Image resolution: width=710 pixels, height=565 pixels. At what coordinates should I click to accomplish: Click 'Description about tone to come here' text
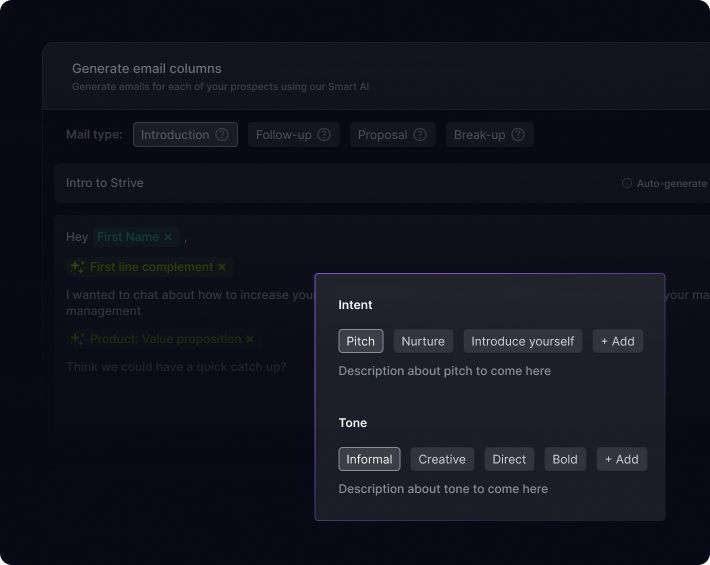pos(443,489)
